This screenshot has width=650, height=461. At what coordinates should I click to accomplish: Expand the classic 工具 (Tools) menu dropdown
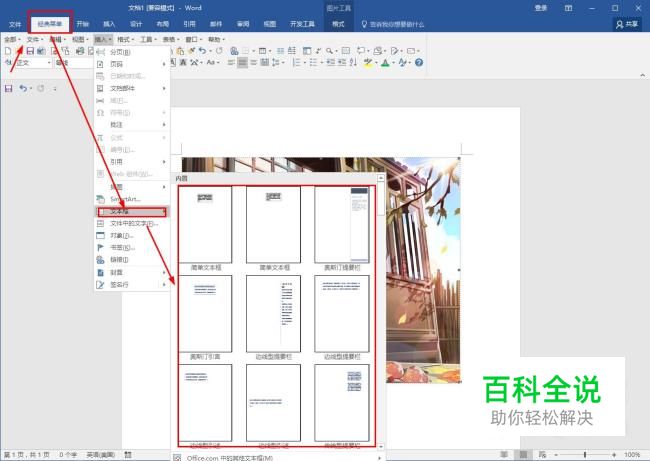click(148, 39)
